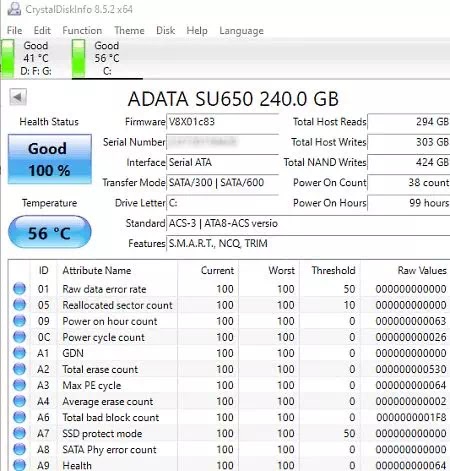450x471 pixels.
Task: Click the Power On Count value 38 count
Action: 409,183
